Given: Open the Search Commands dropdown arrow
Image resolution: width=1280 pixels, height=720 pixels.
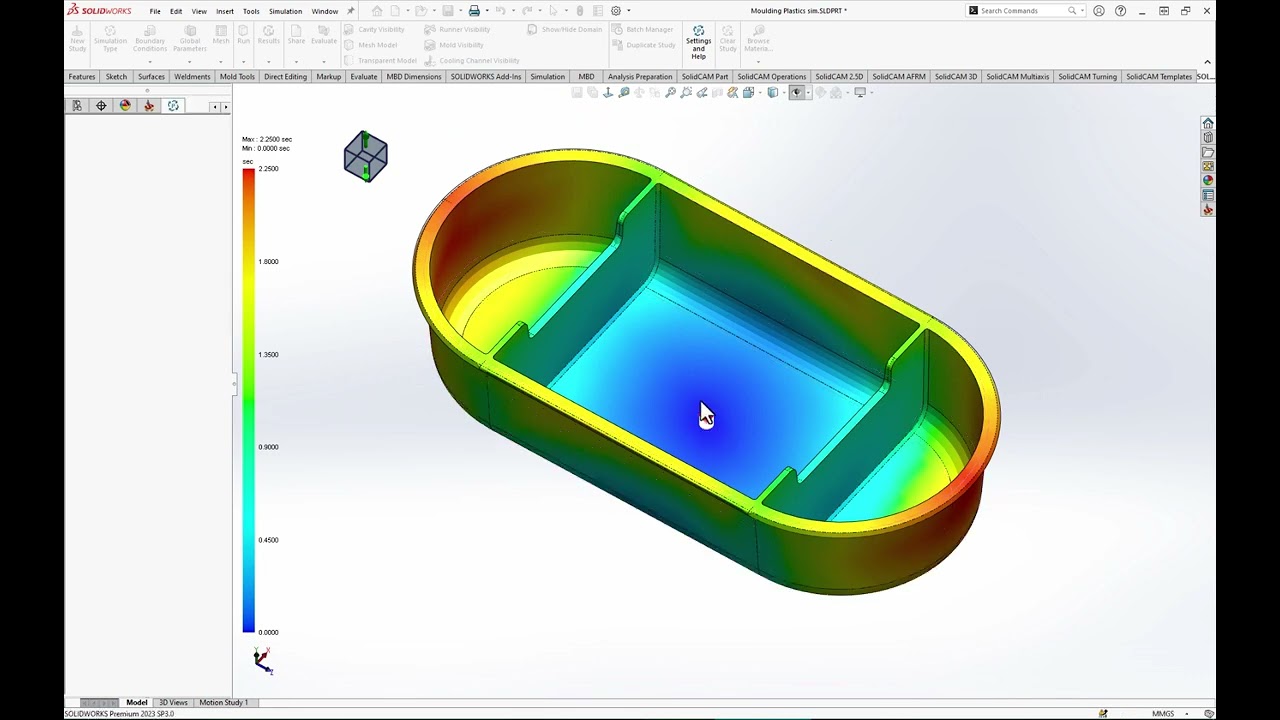Looking at the screenshot, I should [x=1082, y=11].
